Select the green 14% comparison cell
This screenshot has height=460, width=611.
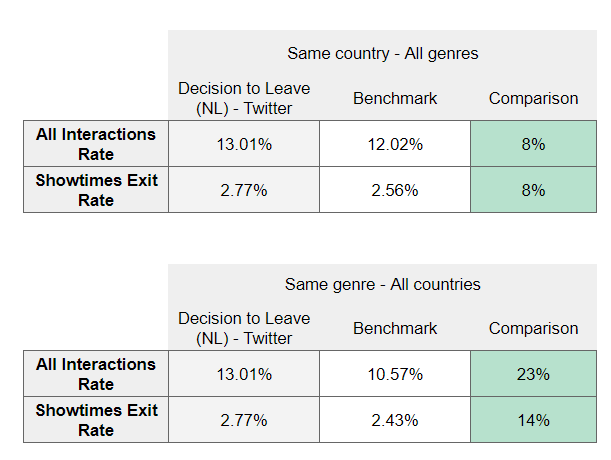[x=533, y=420]
